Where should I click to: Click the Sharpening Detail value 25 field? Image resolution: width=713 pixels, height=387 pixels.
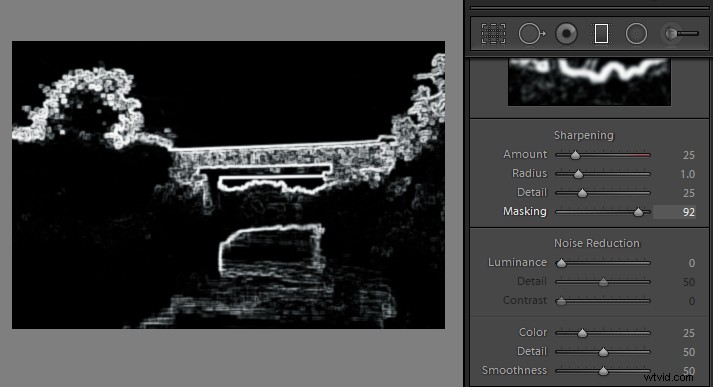pos(688,193)
